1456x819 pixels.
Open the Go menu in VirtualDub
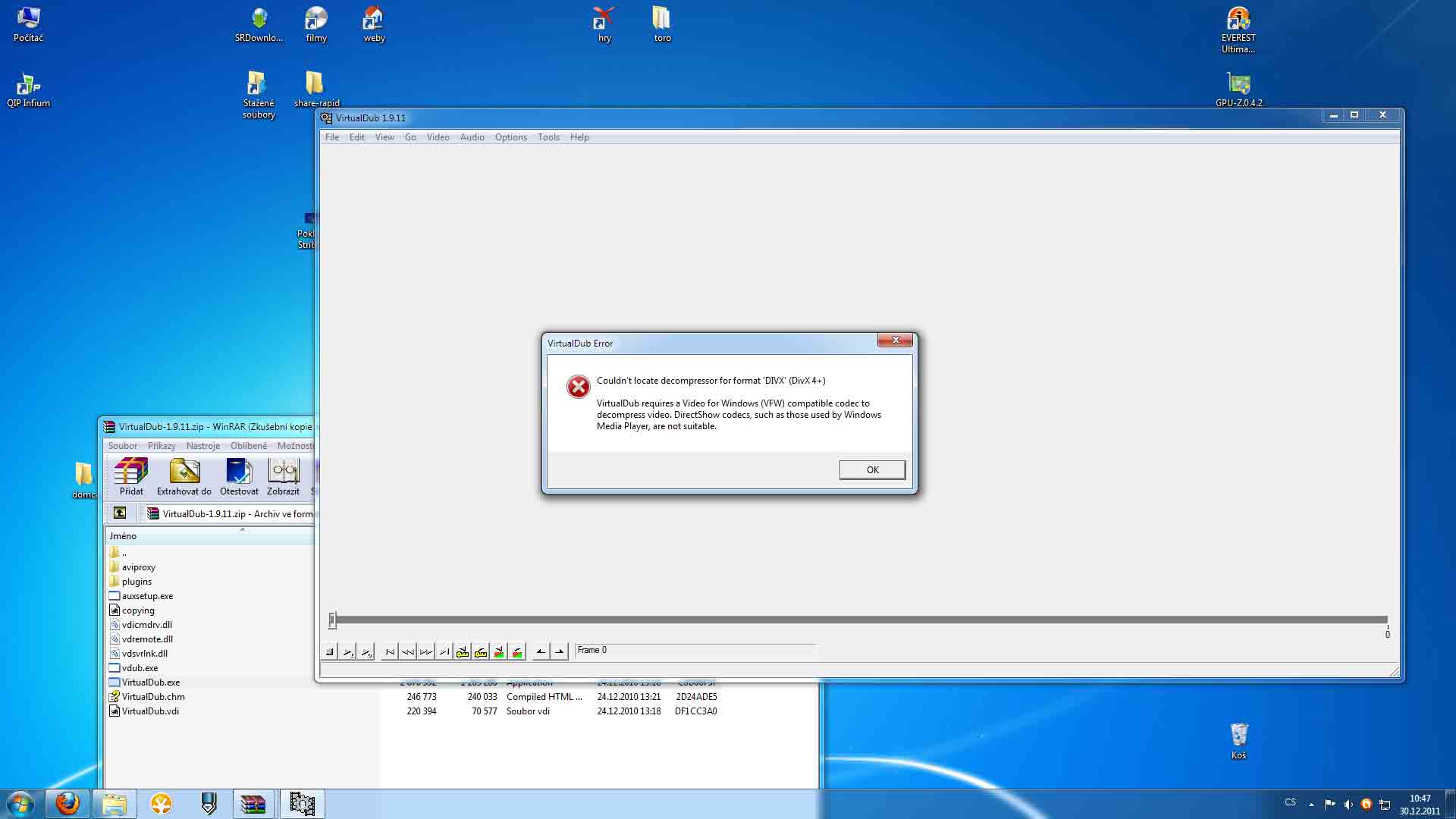tap(410, 137)
